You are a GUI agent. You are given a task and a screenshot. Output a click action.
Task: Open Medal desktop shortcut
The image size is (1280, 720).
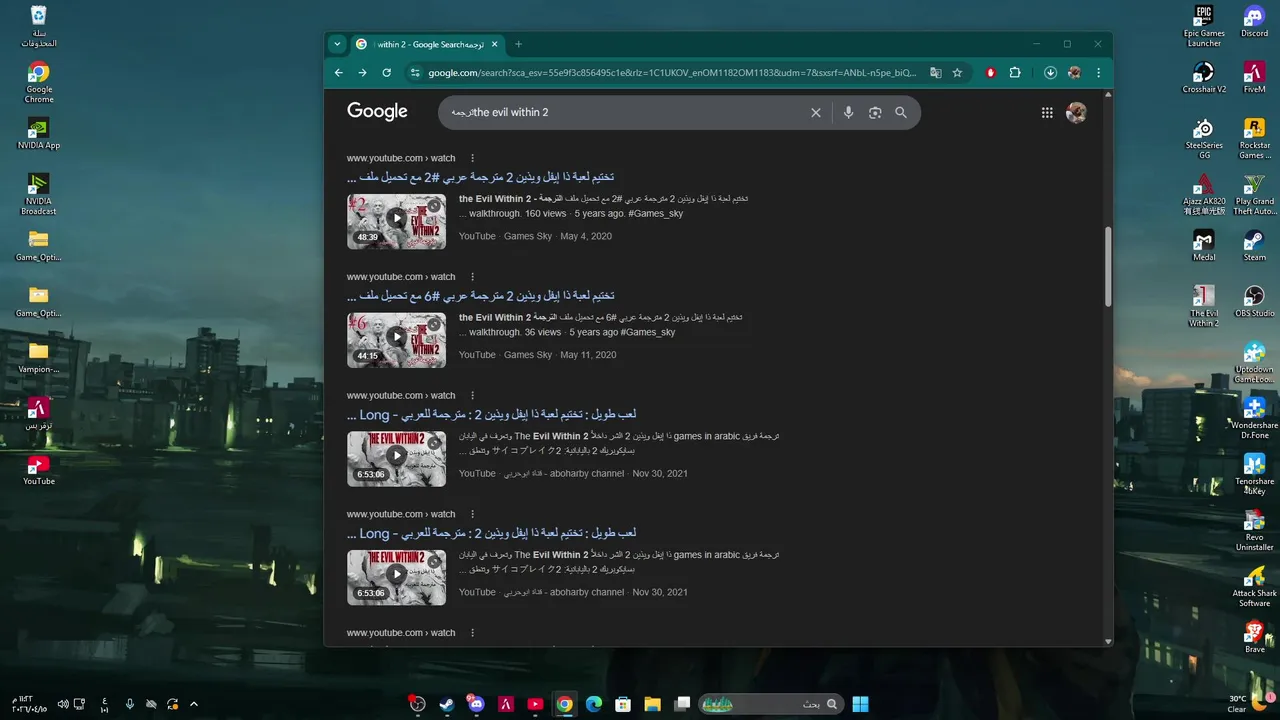click(1204, 245)
